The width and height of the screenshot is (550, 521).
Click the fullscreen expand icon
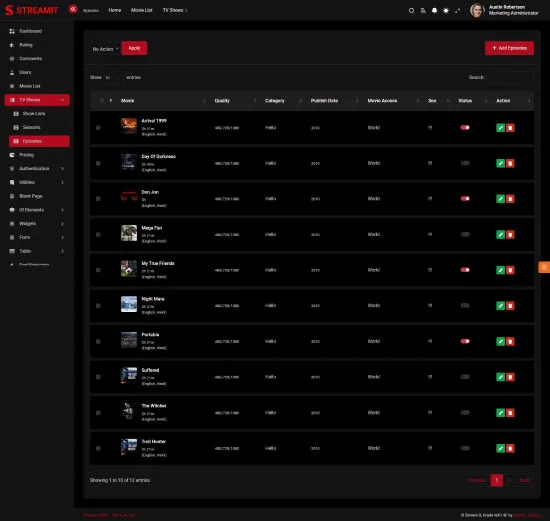tap(457, 11)
